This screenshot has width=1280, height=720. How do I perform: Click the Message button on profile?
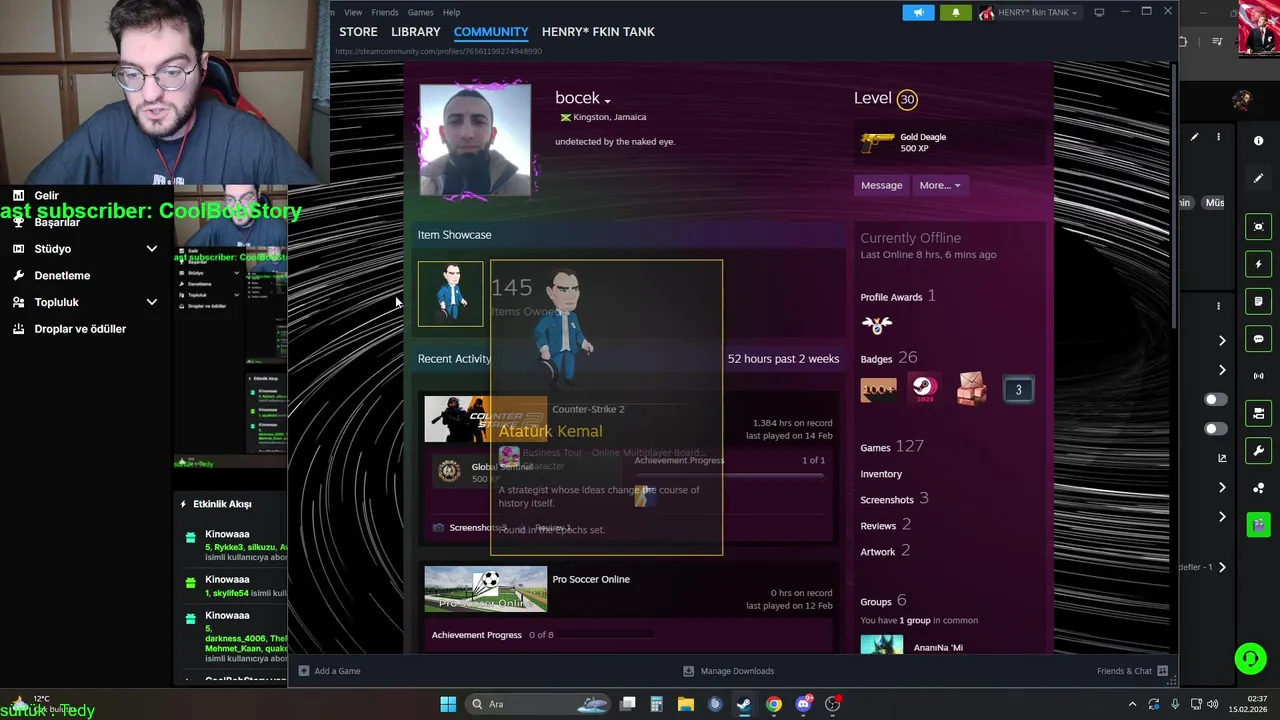coord(882,185)
